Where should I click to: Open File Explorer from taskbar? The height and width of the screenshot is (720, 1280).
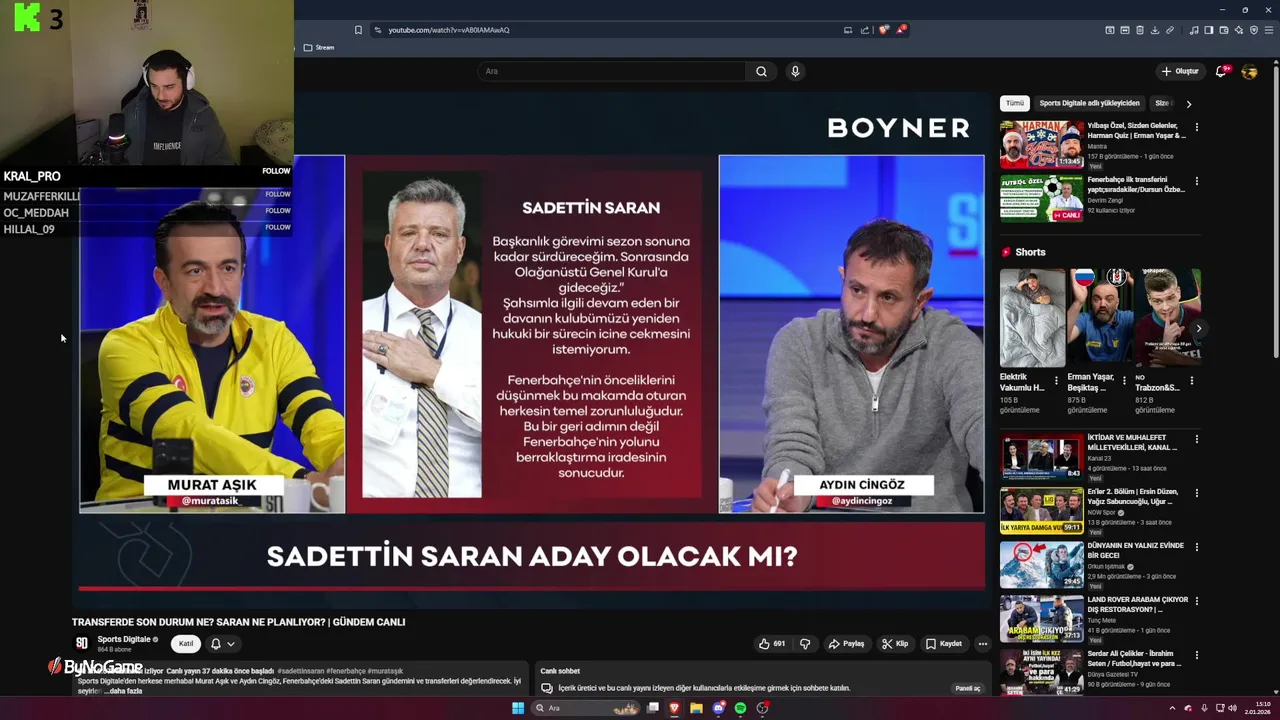(x=696, y=708)
